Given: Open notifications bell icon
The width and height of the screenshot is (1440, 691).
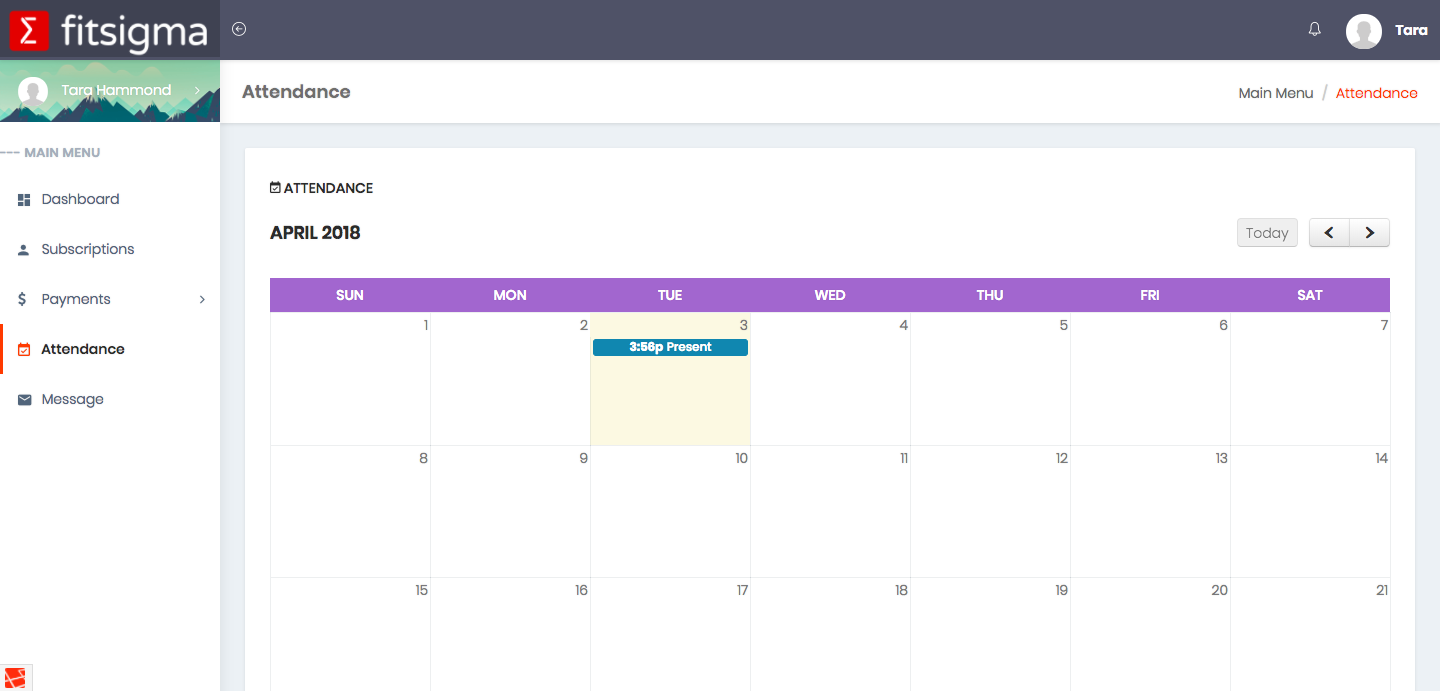Looking at the screenshot, I should click(x=1315, y=29).
